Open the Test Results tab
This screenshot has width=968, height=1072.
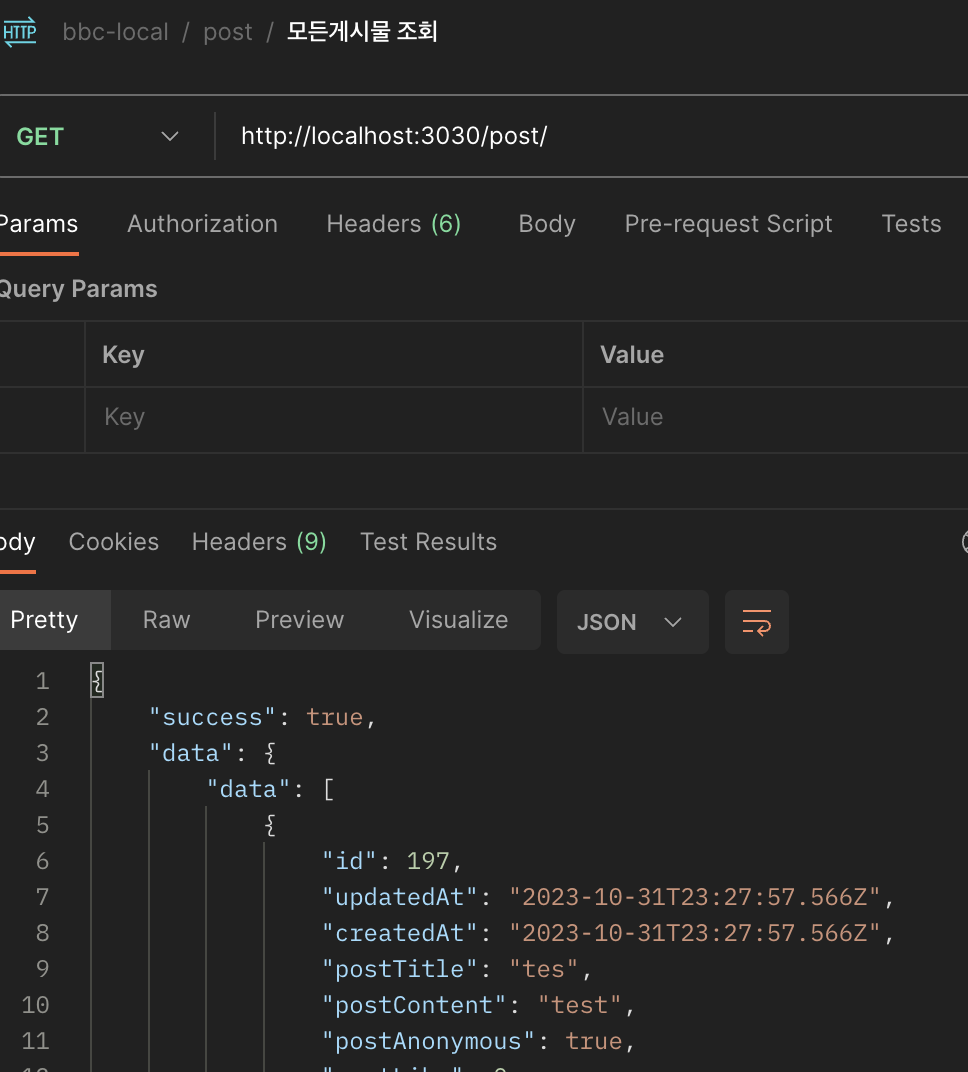[429, 542]
